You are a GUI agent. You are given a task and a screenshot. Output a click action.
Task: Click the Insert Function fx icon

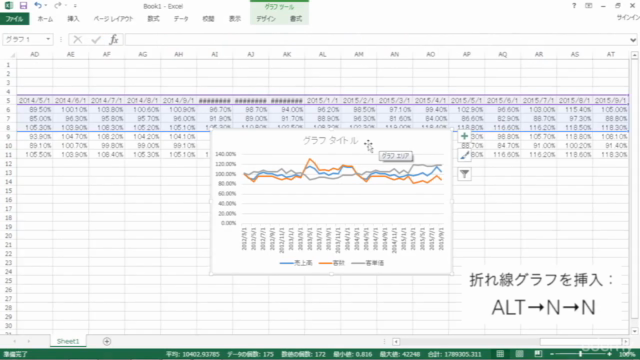pos(114,39)
